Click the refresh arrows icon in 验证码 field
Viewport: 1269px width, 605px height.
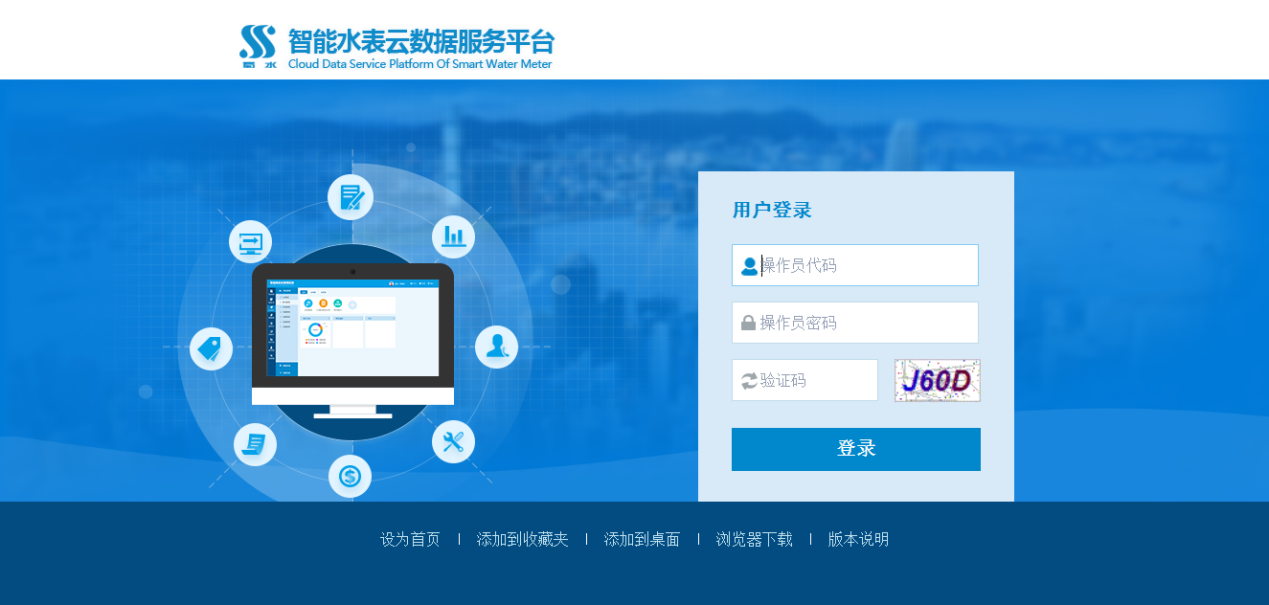[x=749, y=381]
